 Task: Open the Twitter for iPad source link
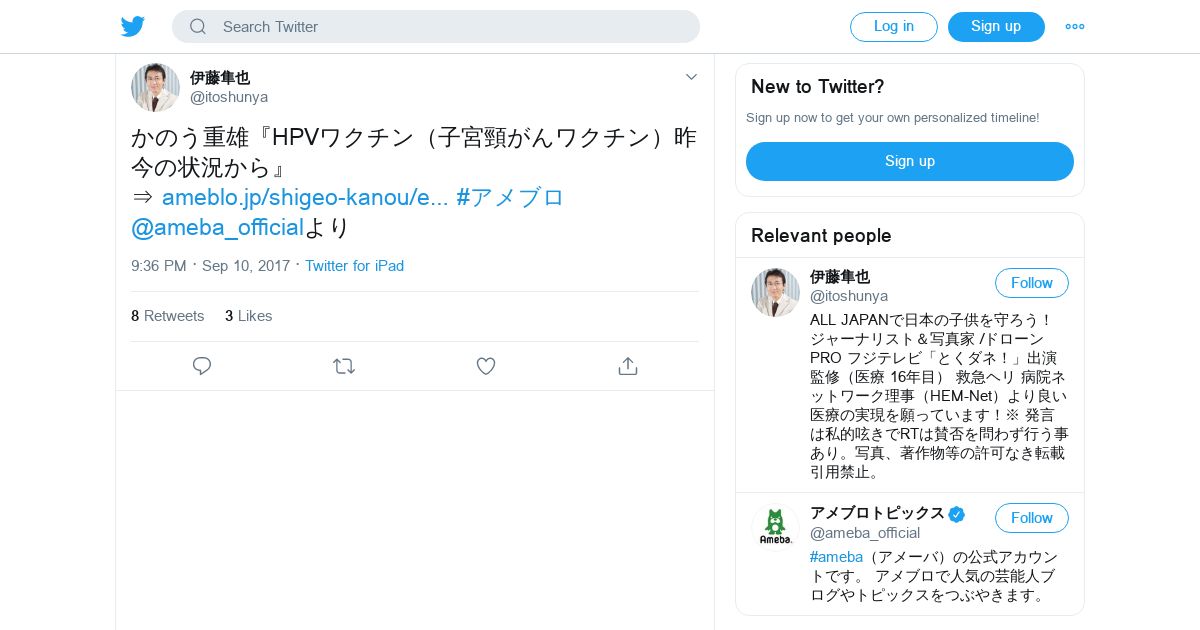pos(354,266)
